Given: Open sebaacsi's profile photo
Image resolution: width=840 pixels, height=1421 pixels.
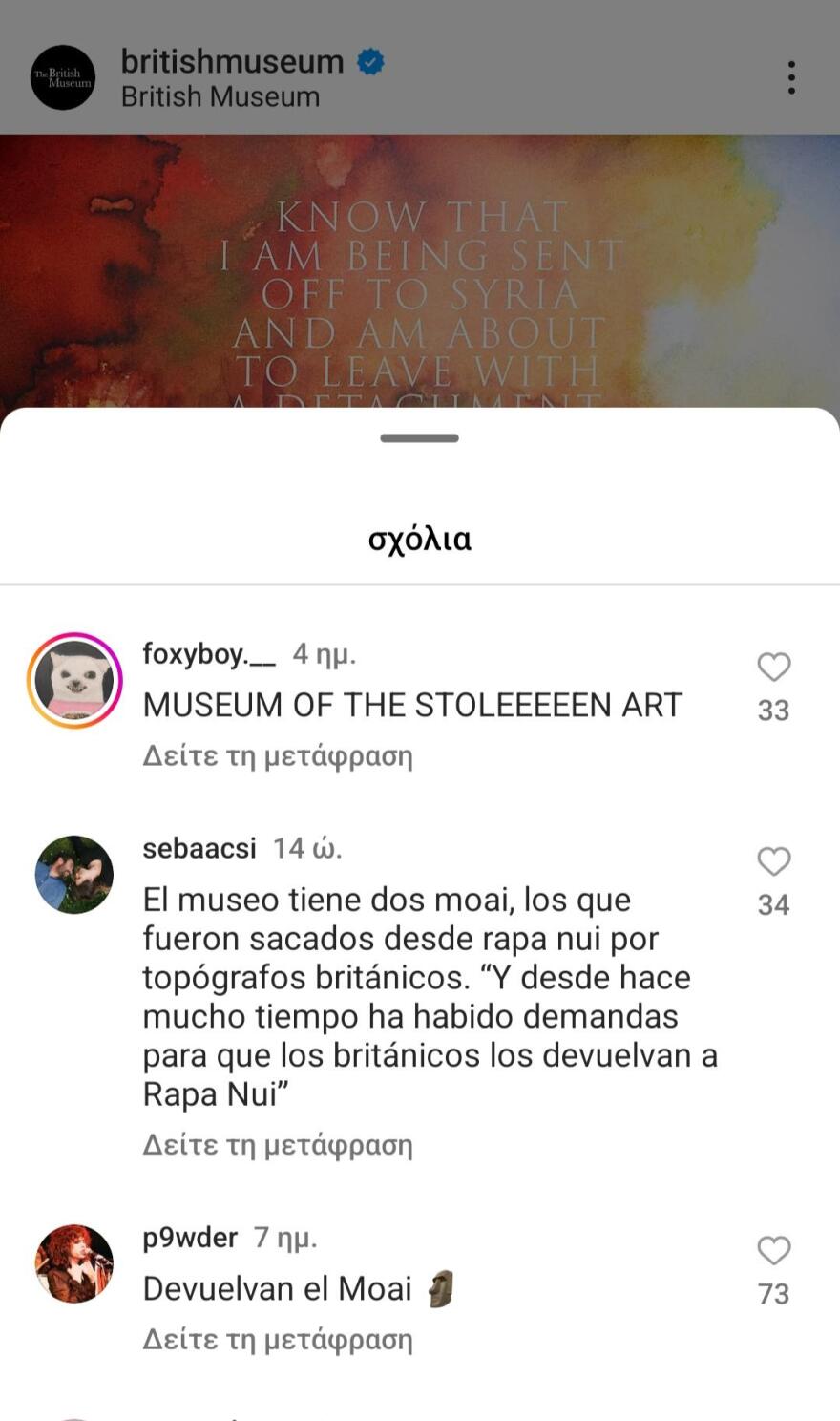Looking at the screenshot, I should (74, 875).
